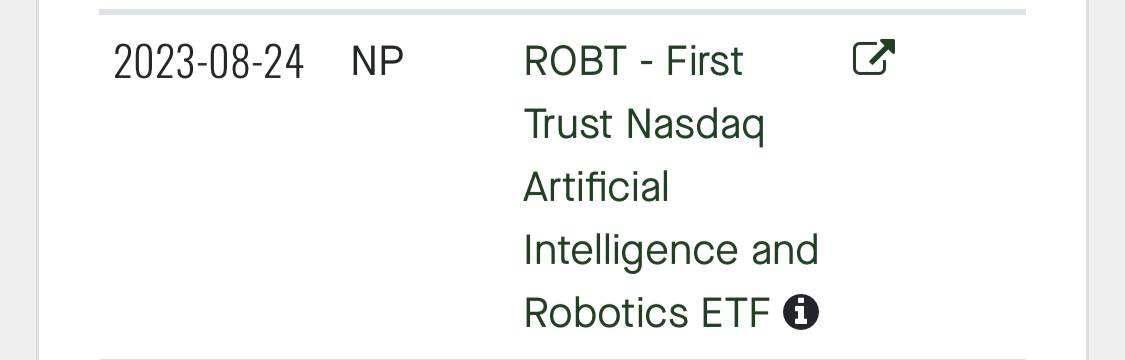Open the external link icon for ROBT
Image resolution: width=1125 pixels, height=360 pixels.
[873, 57]
